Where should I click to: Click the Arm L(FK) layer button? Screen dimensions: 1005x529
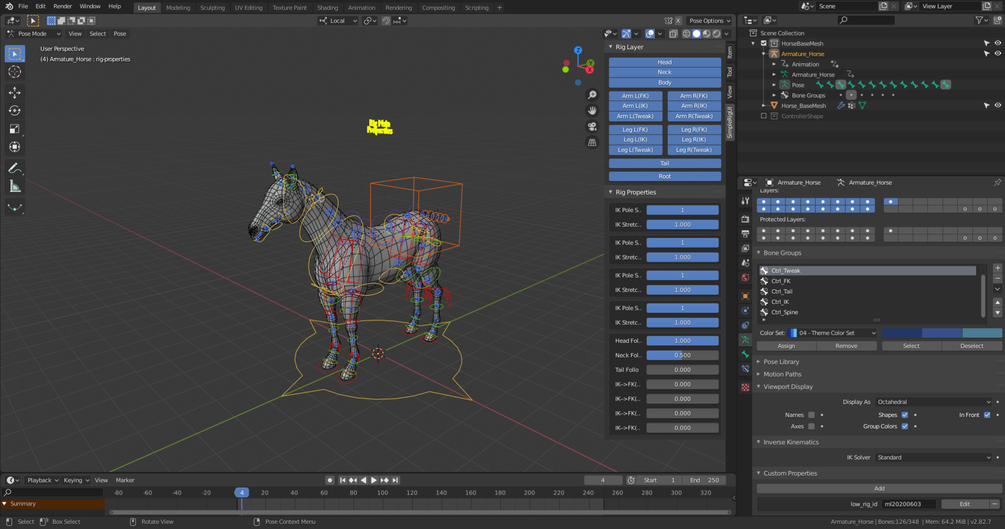tap(635, 96)
